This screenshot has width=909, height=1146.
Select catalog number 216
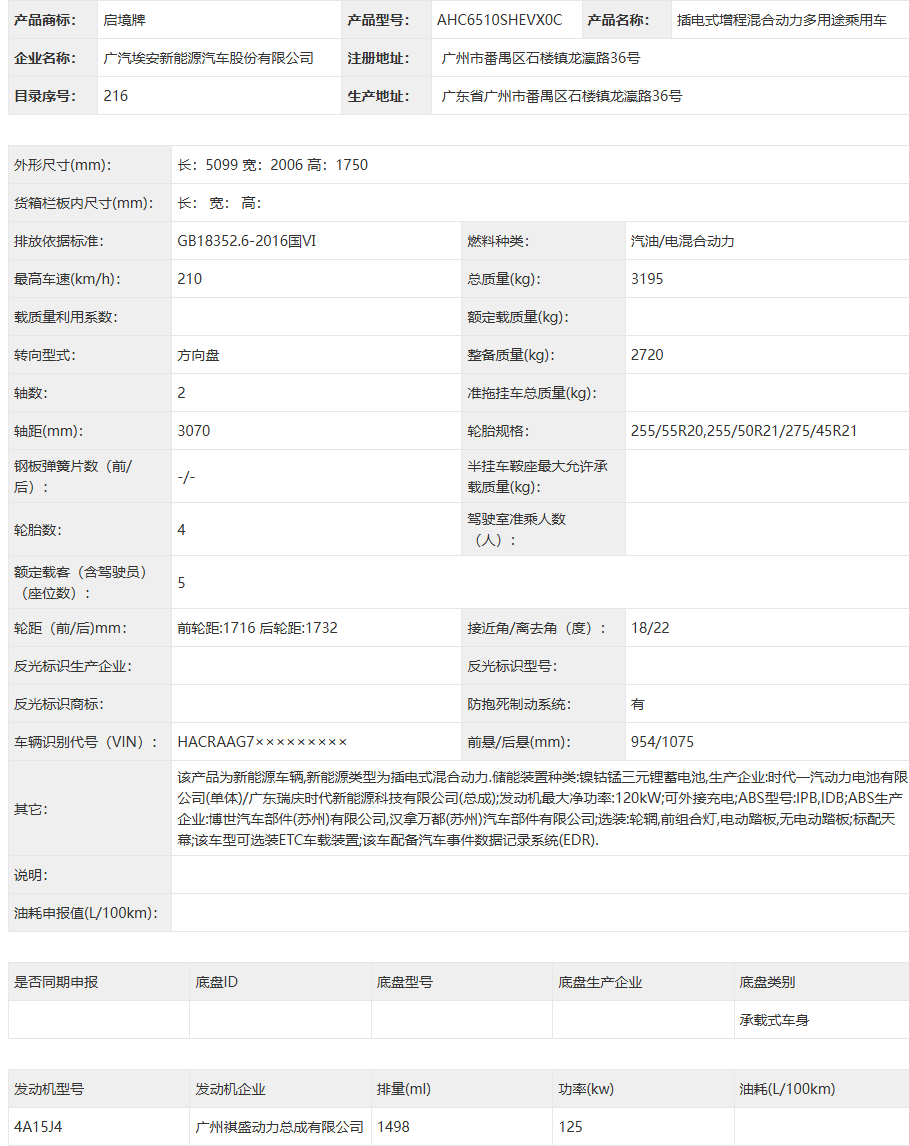point(115,96)
